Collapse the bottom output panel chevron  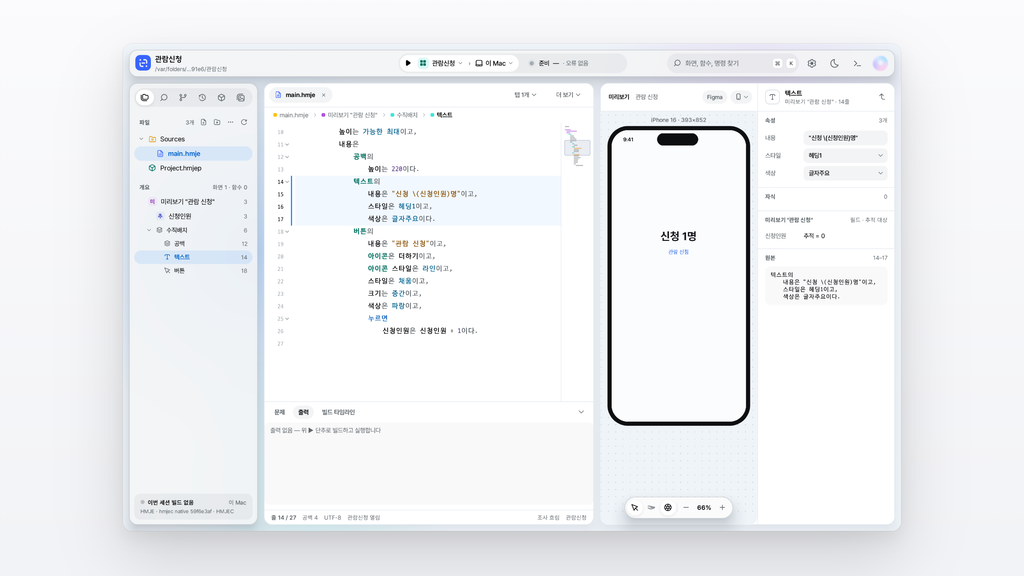581,412
